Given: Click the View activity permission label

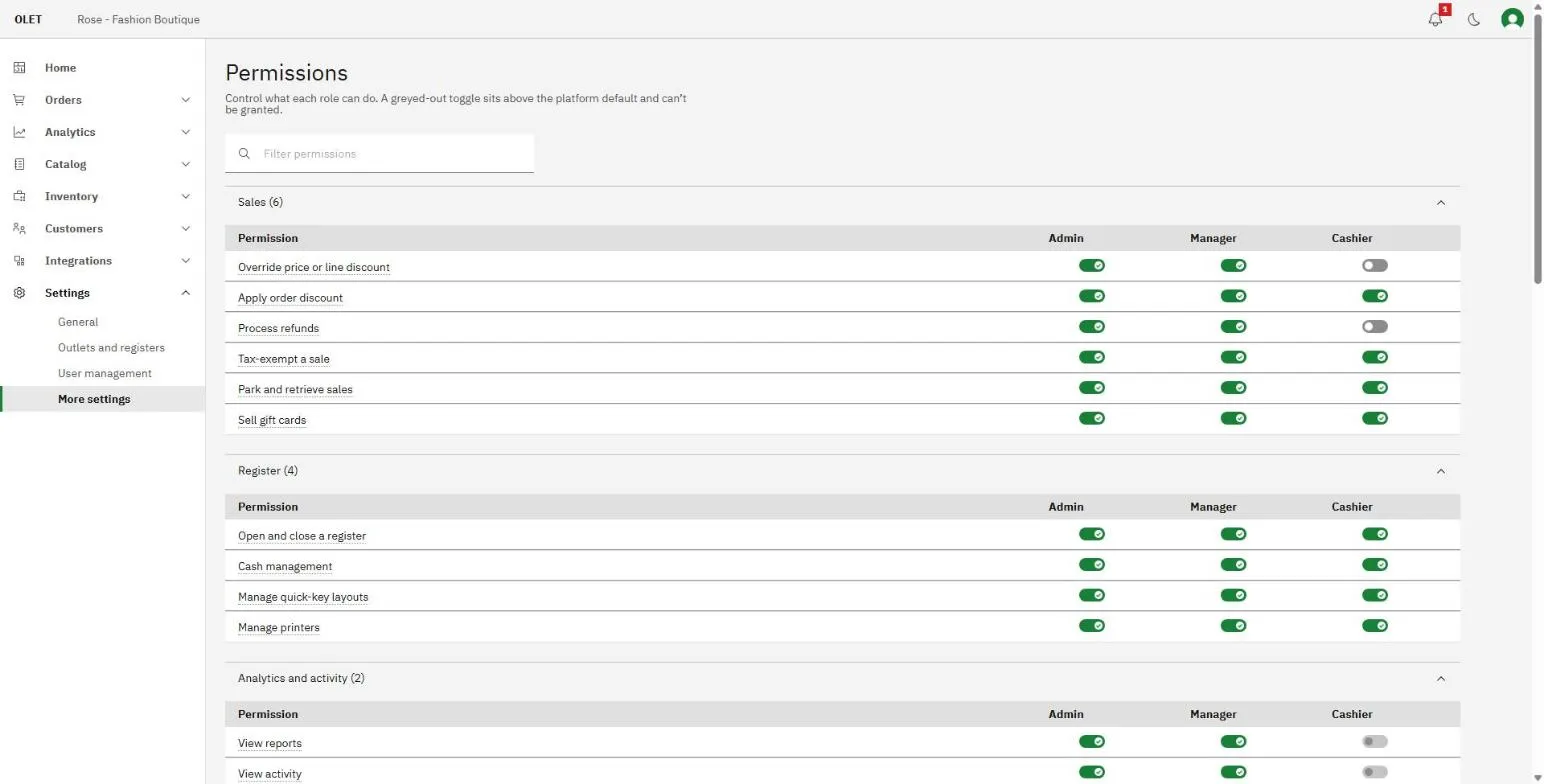Looking at the screenshot, I should pos(270,774).
